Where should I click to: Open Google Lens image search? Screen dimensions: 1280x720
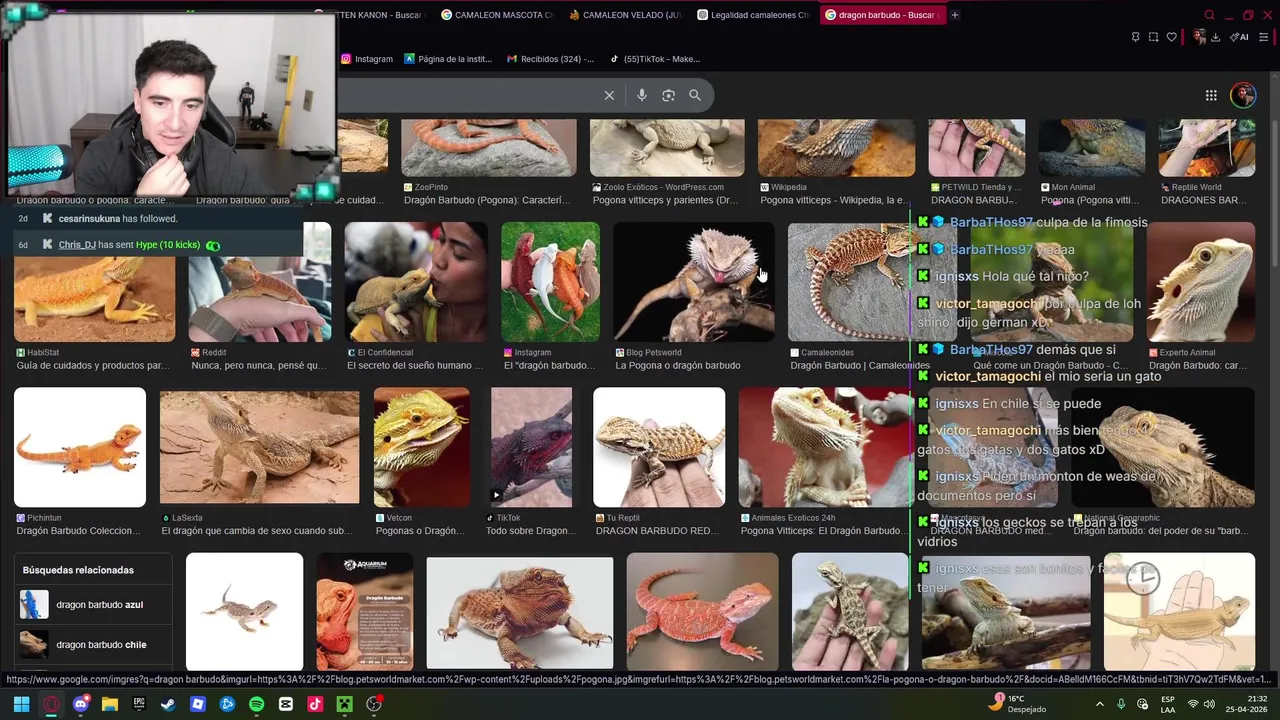pos(668,95)
